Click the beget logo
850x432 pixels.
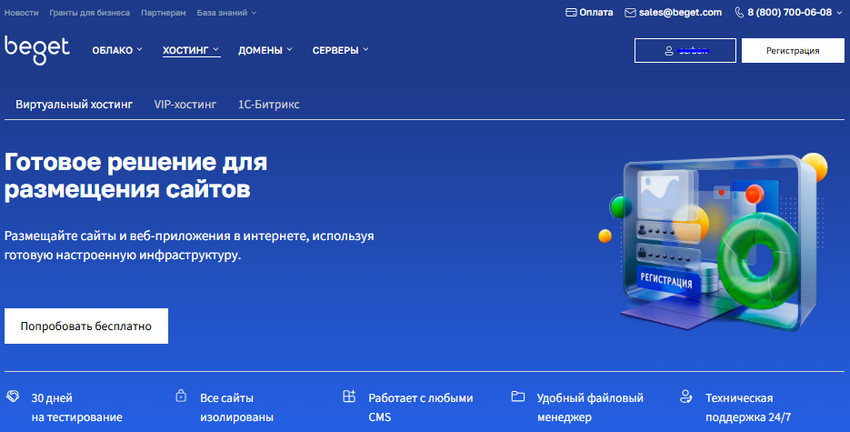pyautogui.click(x=37, y=50)
